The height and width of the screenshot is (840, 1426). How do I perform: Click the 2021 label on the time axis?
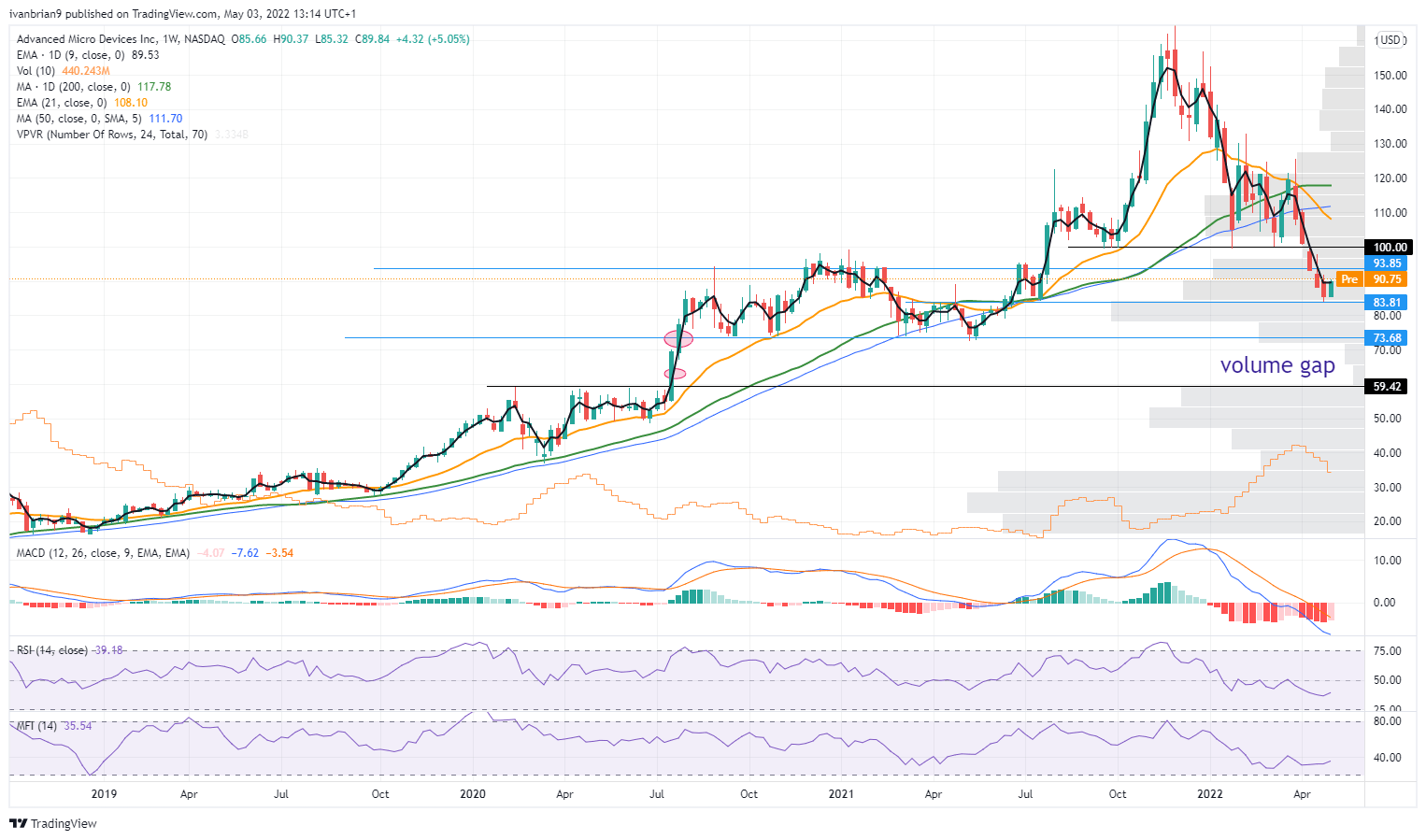[841, 794]
